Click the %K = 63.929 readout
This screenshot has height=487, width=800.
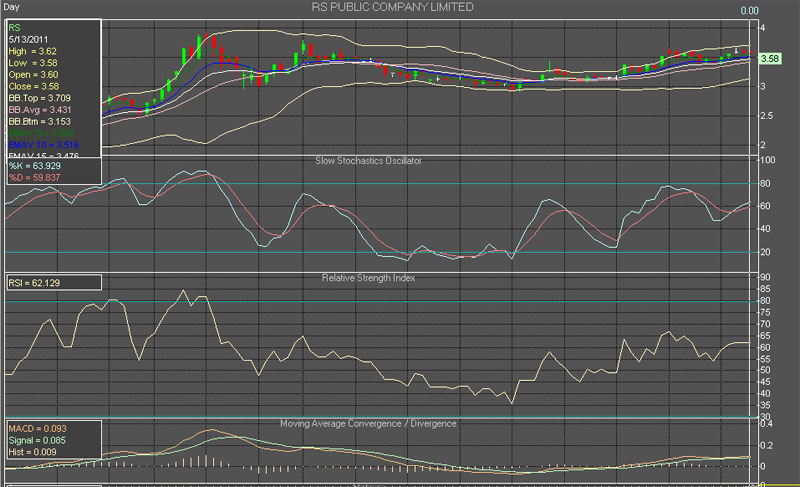click(34, 166)
